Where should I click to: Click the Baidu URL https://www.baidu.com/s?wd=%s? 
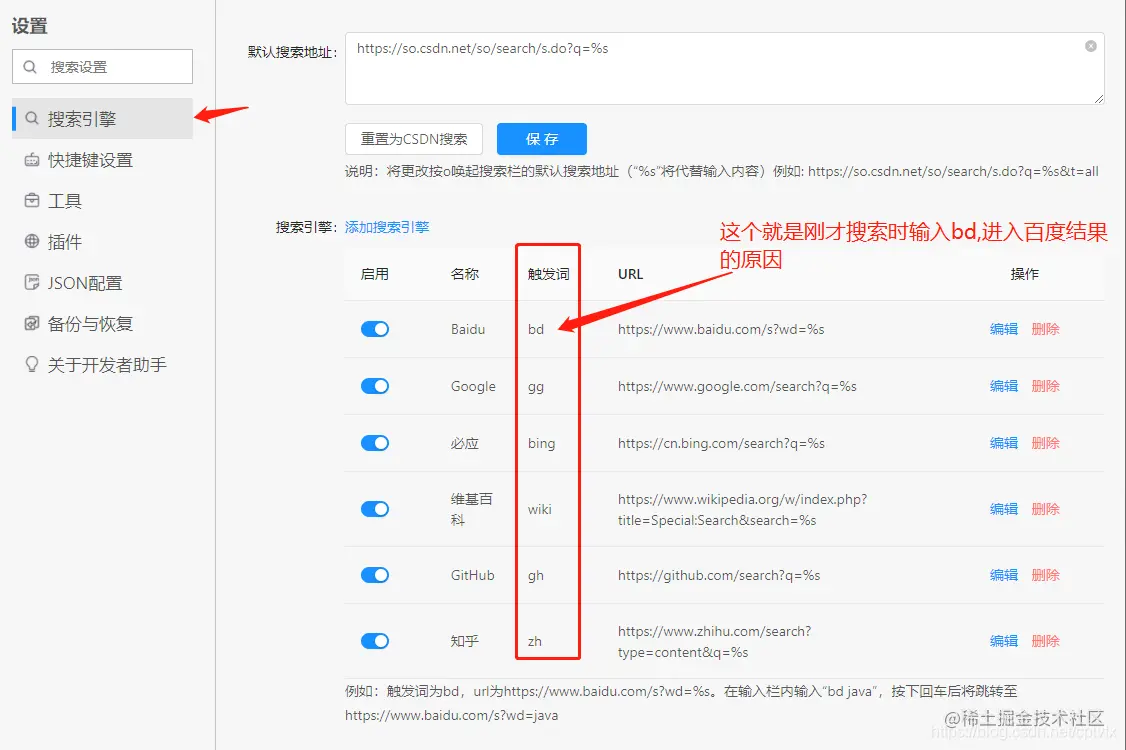tap(721, 329)
